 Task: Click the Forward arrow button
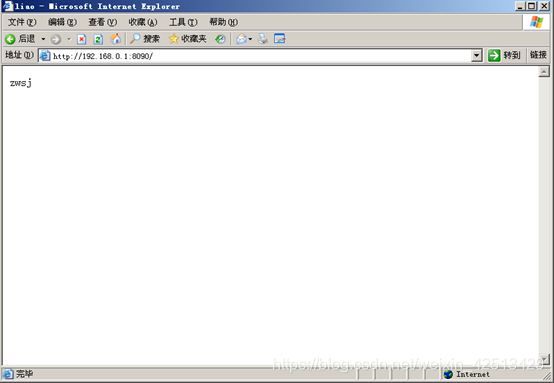(x=56, y=39)
